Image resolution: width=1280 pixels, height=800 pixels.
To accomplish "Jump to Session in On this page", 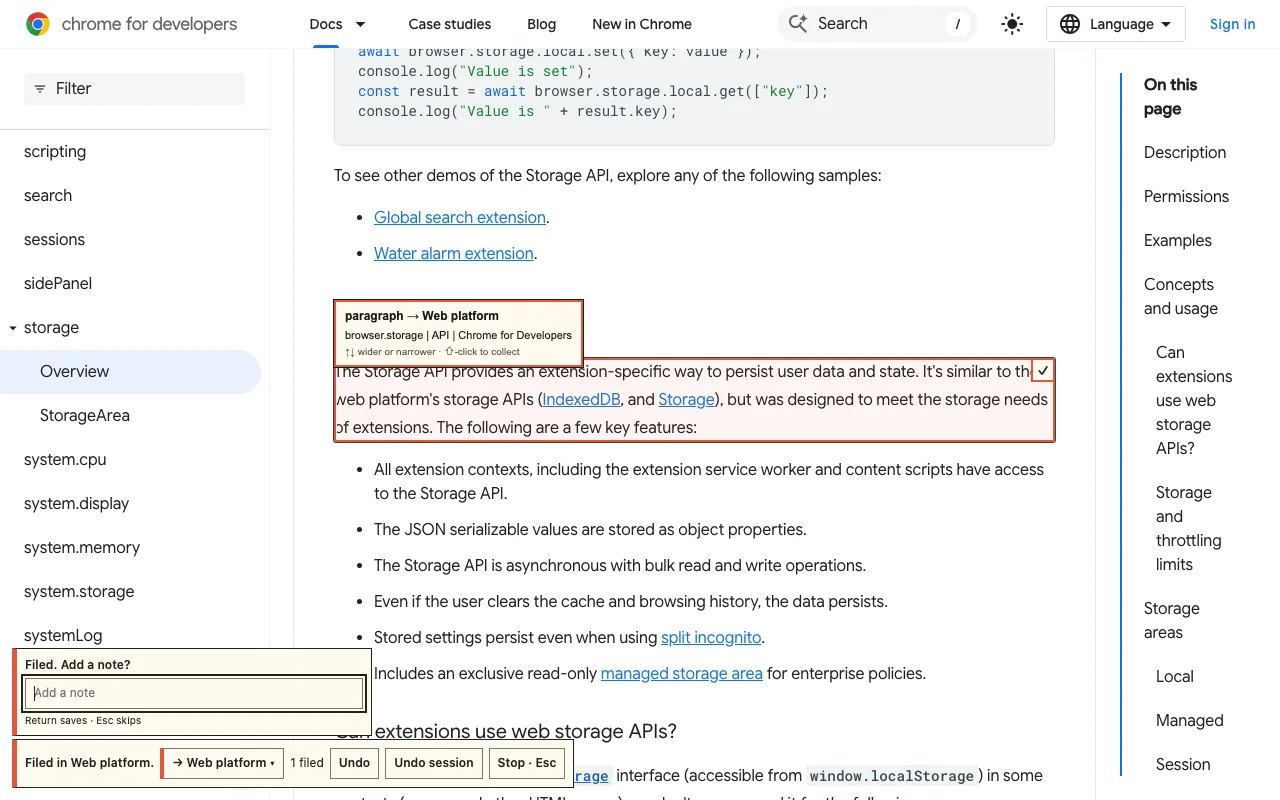I will pos(1183,765).
